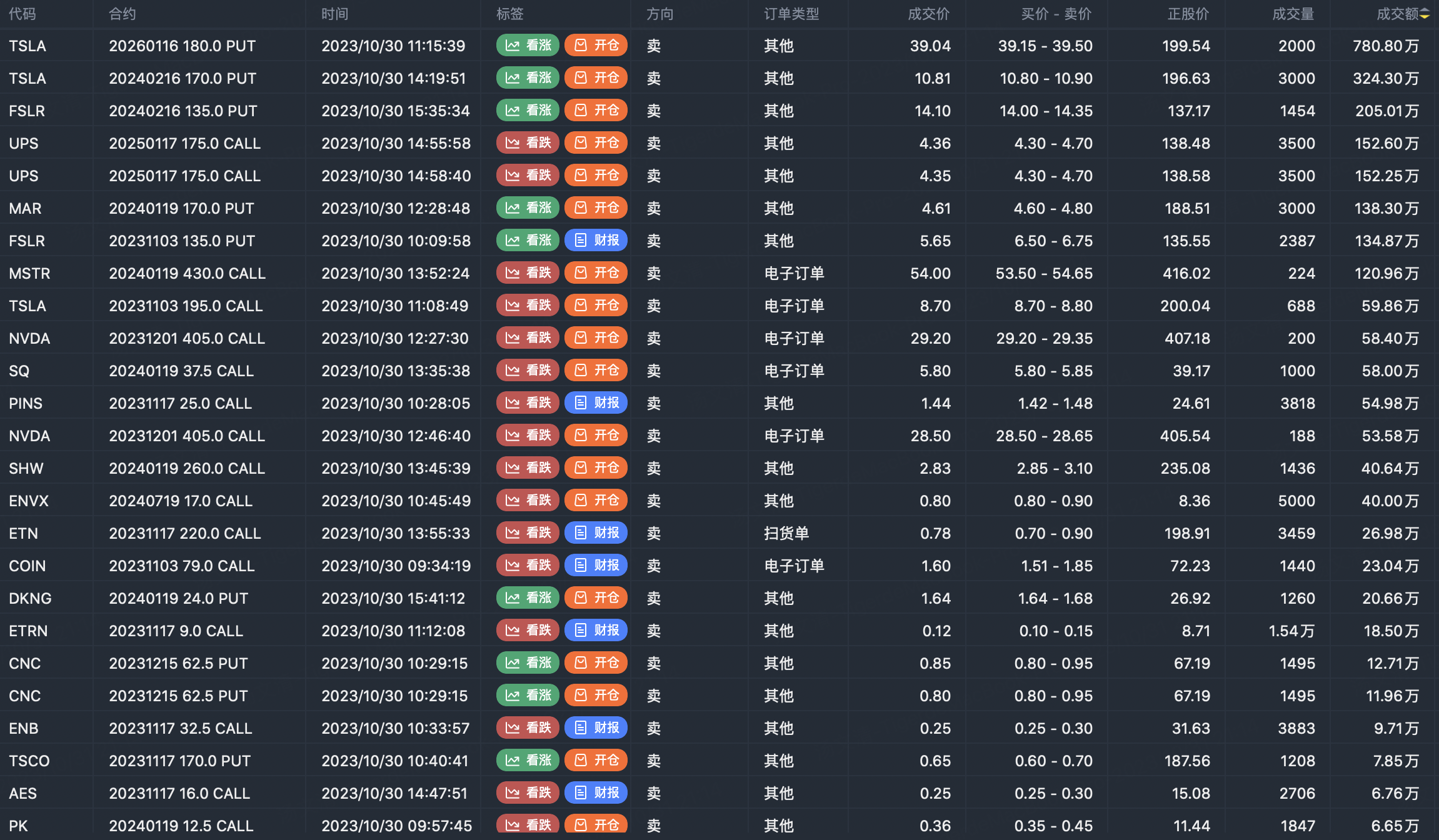Click 看跌 tag on AES row
The width and height of the screenshot is (1439, 840).
[x=528, y=793]
